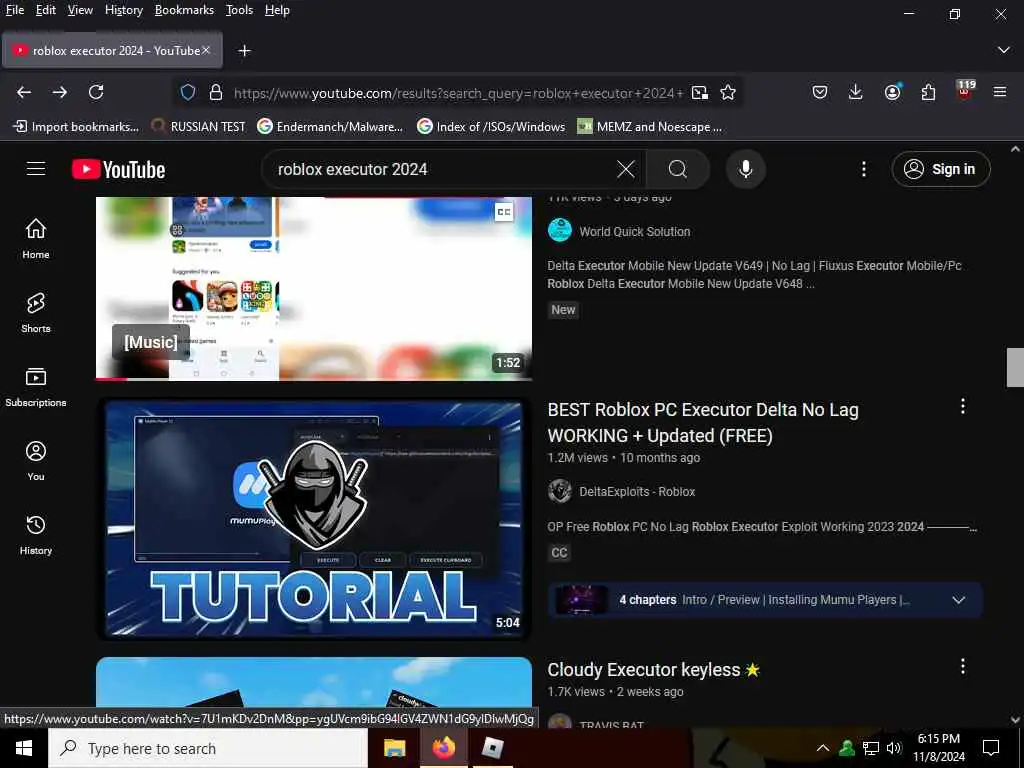
Task: Open History in the sidebar
Action: [36, 534]
